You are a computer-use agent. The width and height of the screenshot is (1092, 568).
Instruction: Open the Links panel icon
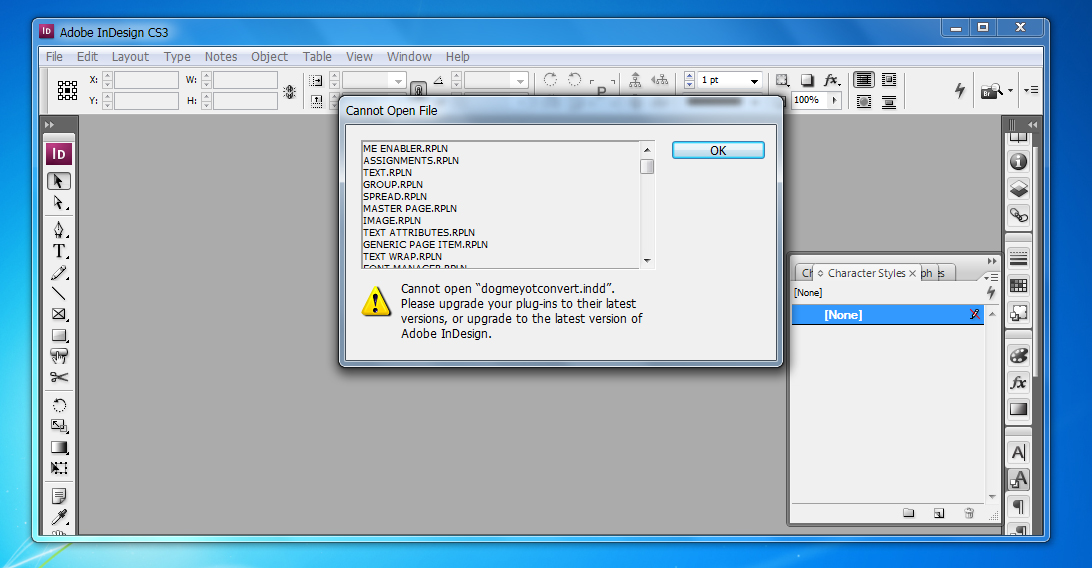coord(1018,216)
